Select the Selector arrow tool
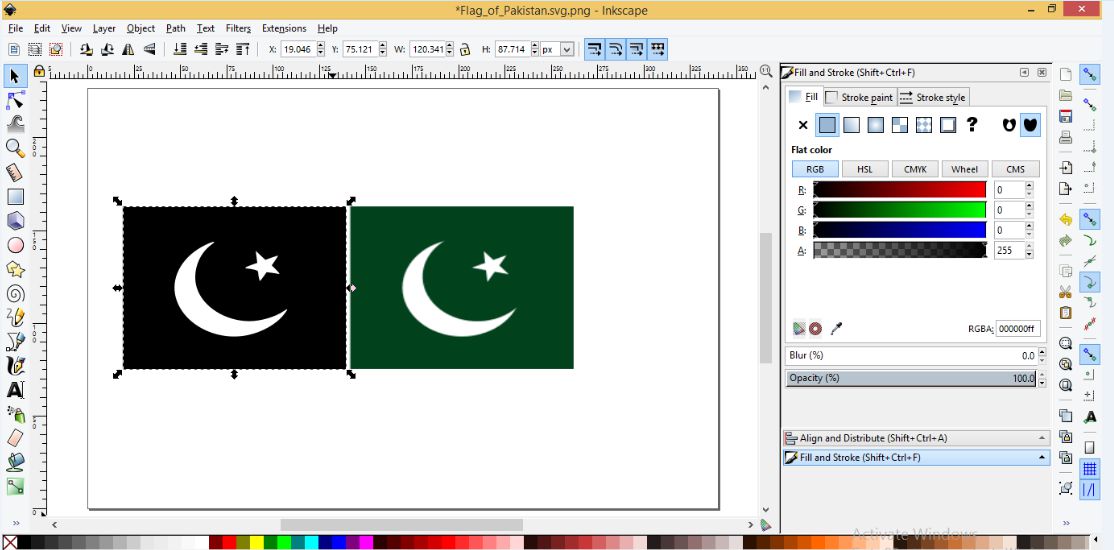This screenshot has width=1114, height=550. tap(15, 76)
